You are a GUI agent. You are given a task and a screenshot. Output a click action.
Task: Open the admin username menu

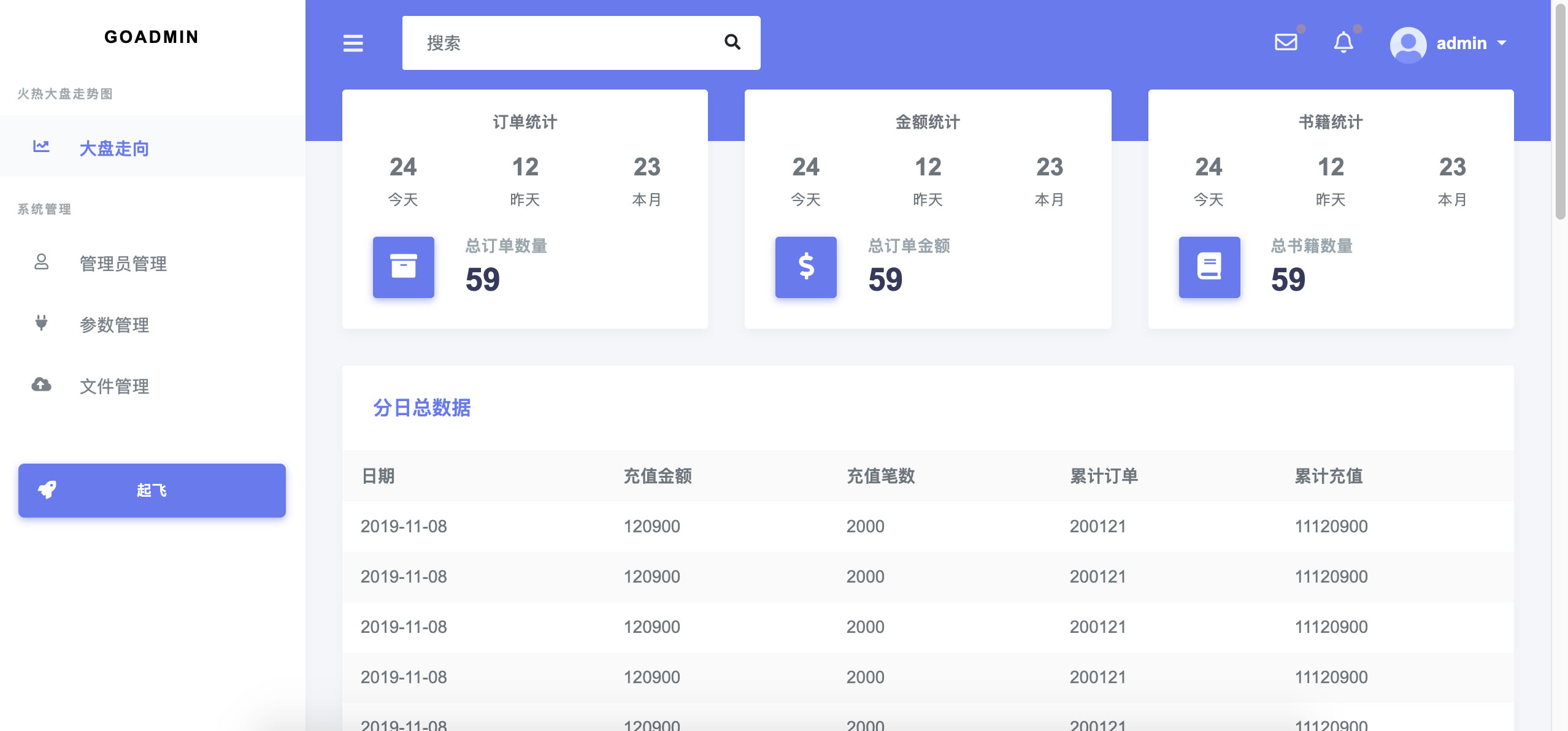[x=1461, y=44]
